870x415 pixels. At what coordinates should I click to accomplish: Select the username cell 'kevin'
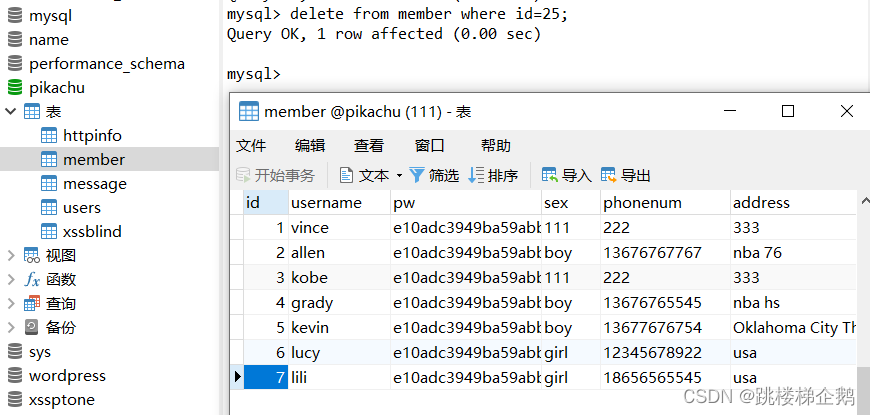(x=340, y=327)
